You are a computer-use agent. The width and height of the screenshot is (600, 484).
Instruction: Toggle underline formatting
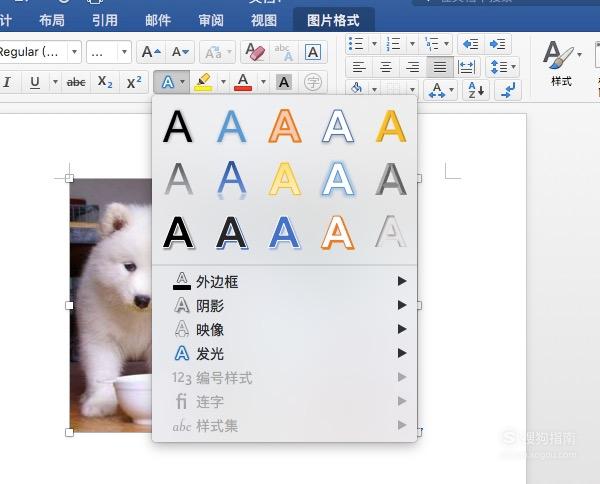pos(35,82)
